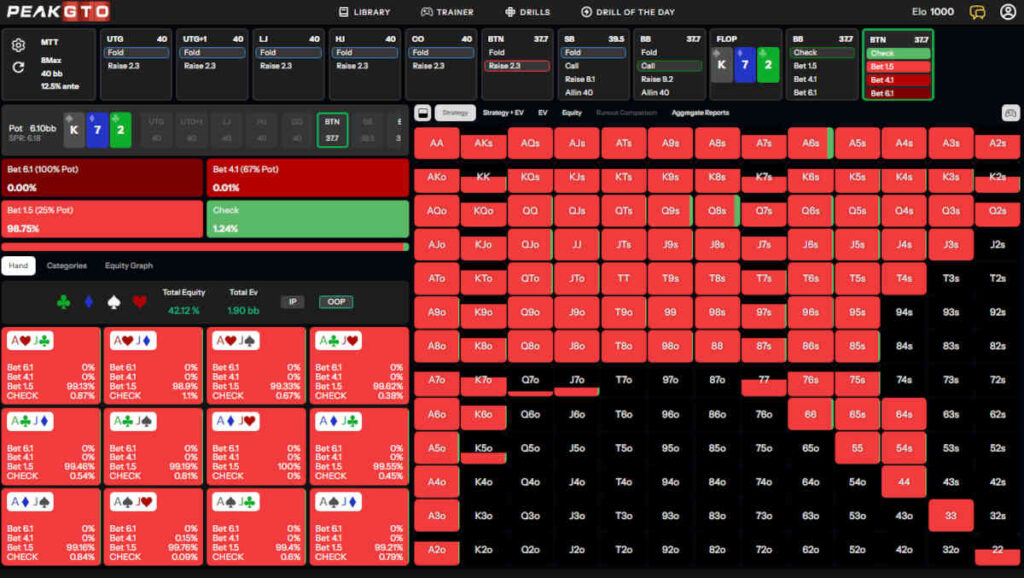Open Library from top navigation
Screen dimensions: 1024x578
[x=364, y=12]
